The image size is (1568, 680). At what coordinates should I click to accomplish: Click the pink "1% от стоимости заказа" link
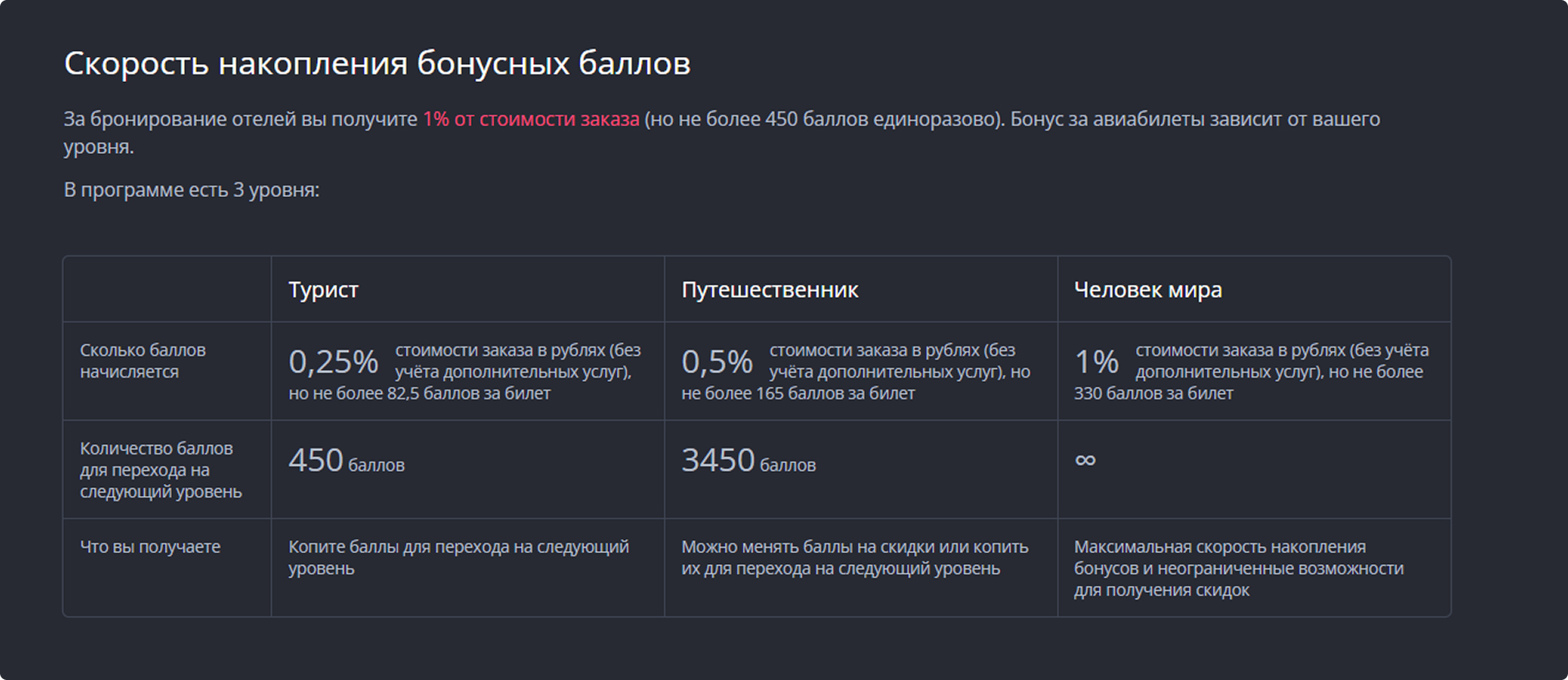[x=530, y=119]
